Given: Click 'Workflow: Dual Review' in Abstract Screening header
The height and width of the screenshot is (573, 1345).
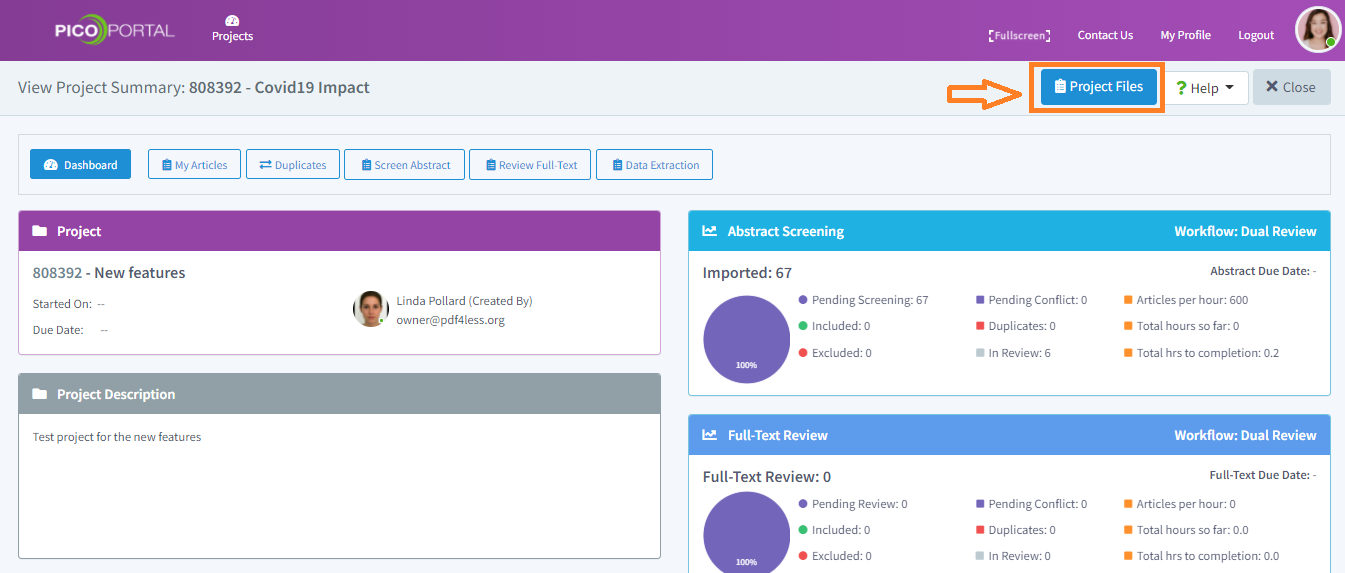Looking at the screenshot, I should pos(1245,231).
